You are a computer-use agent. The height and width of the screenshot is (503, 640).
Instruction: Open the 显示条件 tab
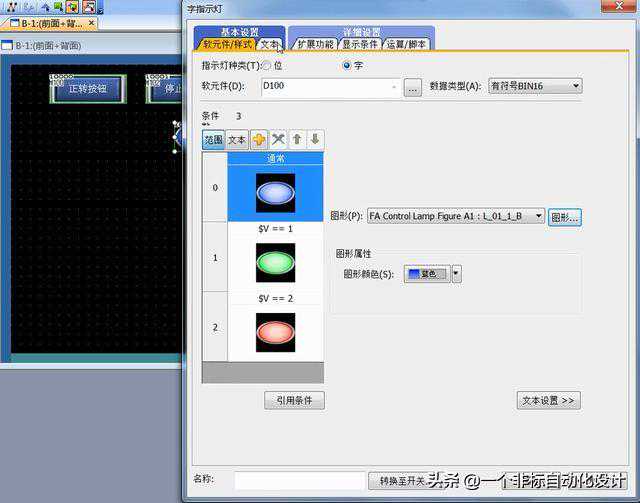(360, 45)
